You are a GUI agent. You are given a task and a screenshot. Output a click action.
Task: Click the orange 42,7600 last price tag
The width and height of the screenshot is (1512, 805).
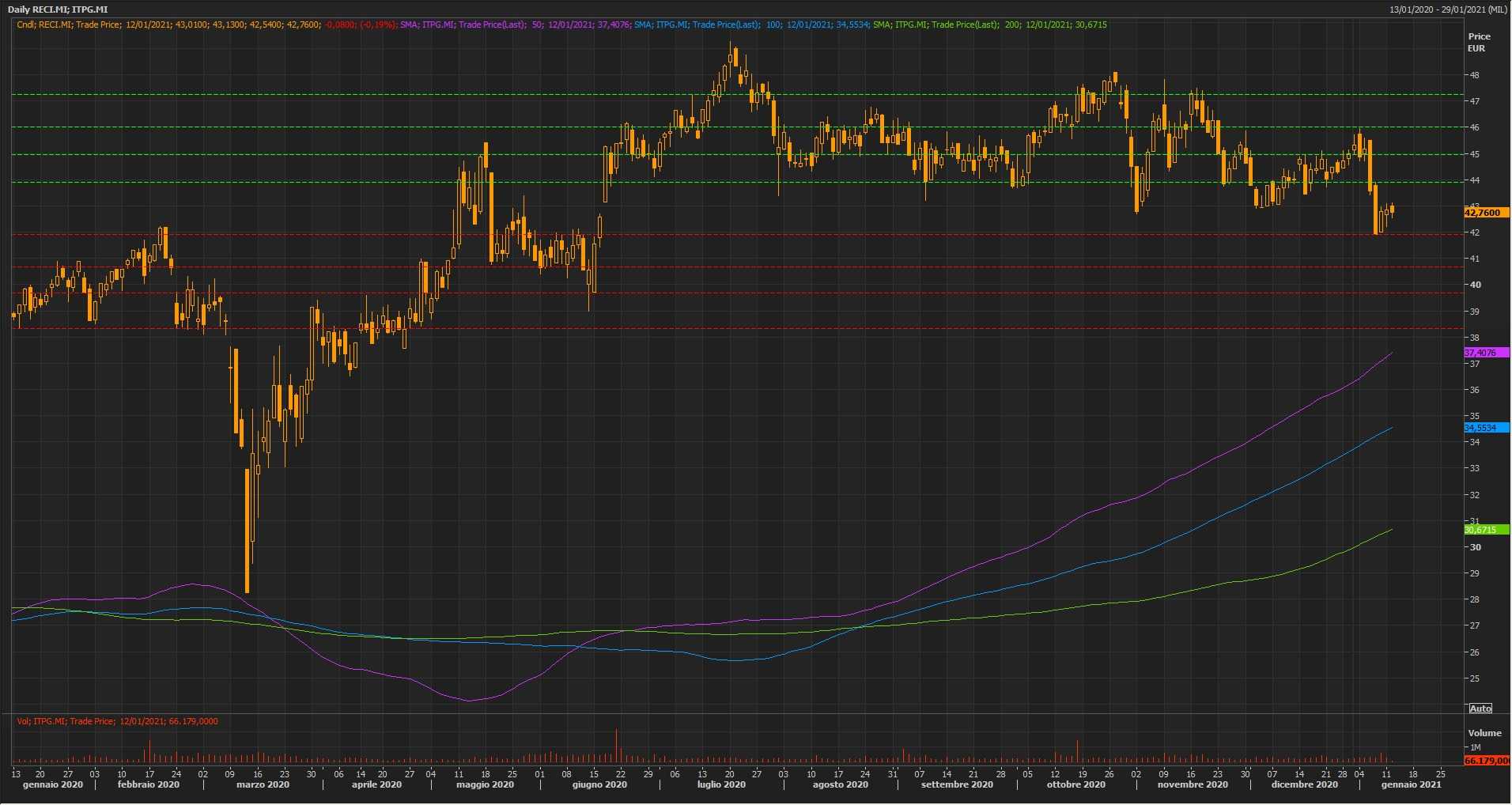click(x=1484, y=213)
